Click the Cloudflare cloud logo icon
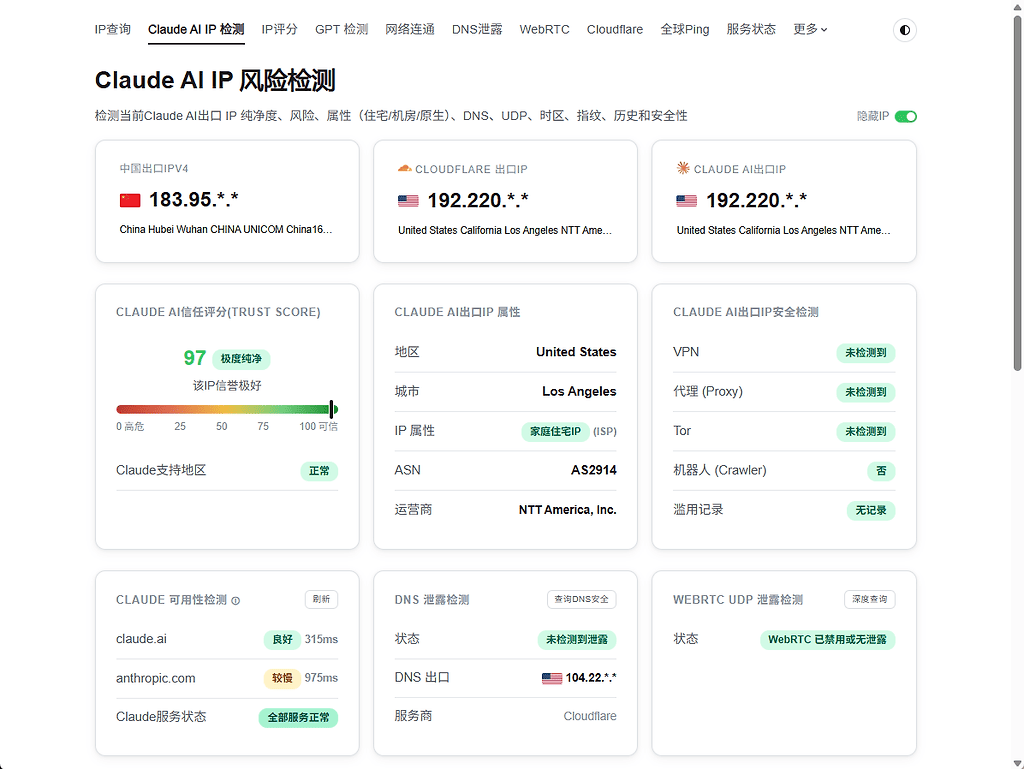The image size is (1024, 769). point(404,168)
